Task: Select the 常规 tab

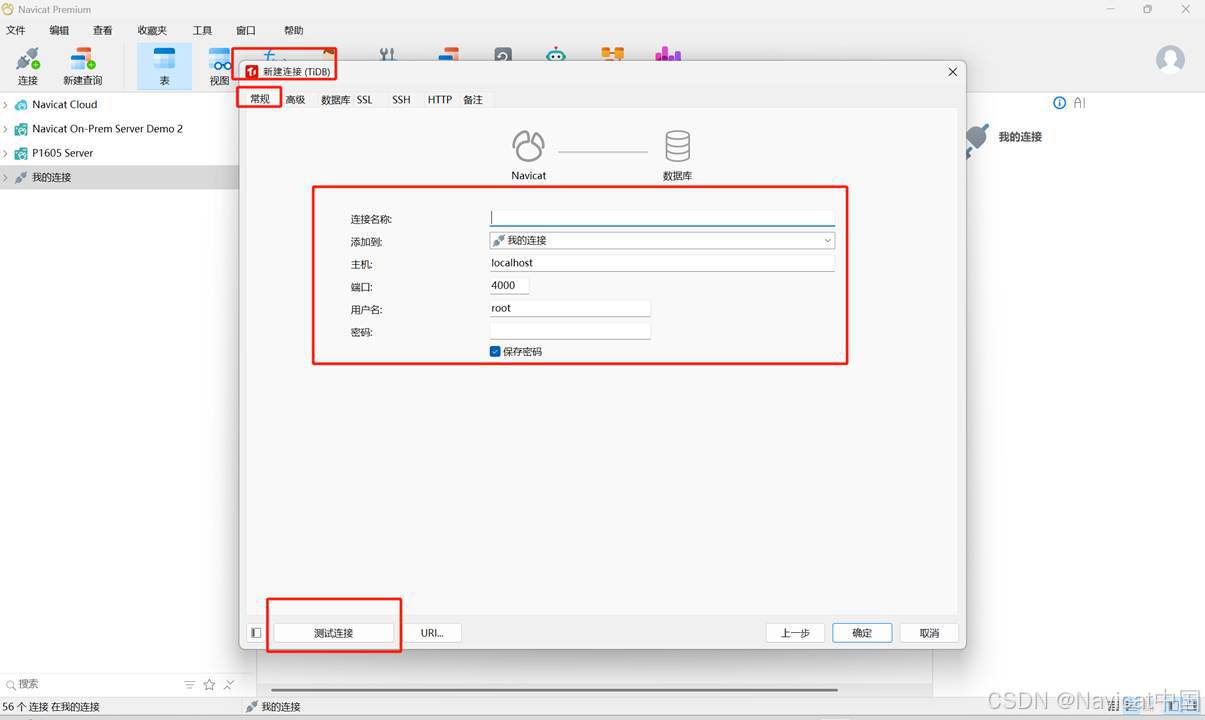Action: tap(260, 99)
